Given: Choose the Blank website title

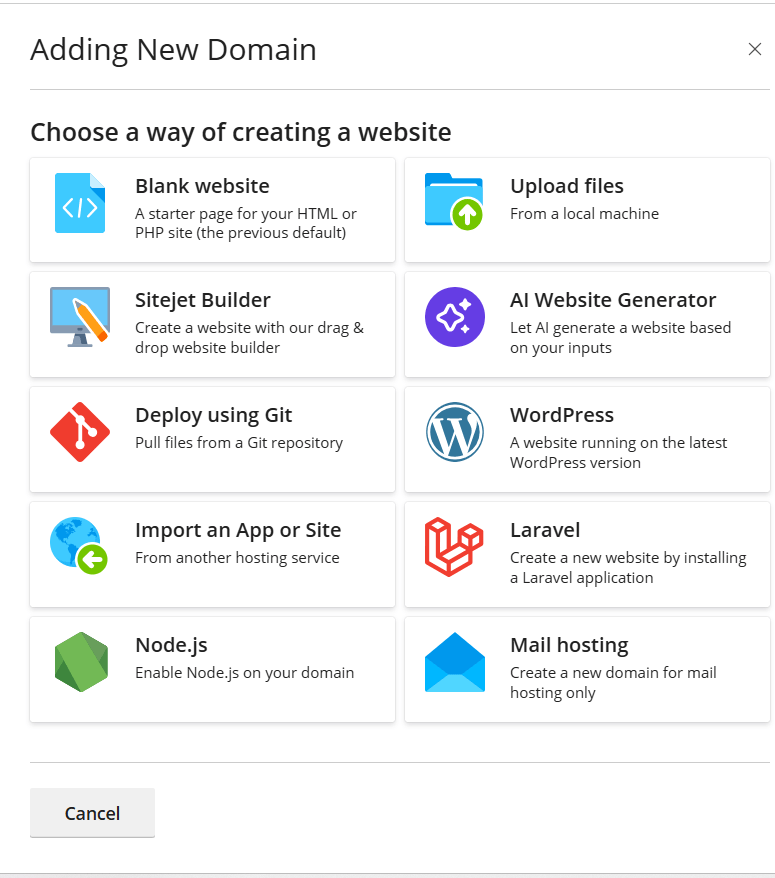Looking at the screenshot, I should (202, 186).
